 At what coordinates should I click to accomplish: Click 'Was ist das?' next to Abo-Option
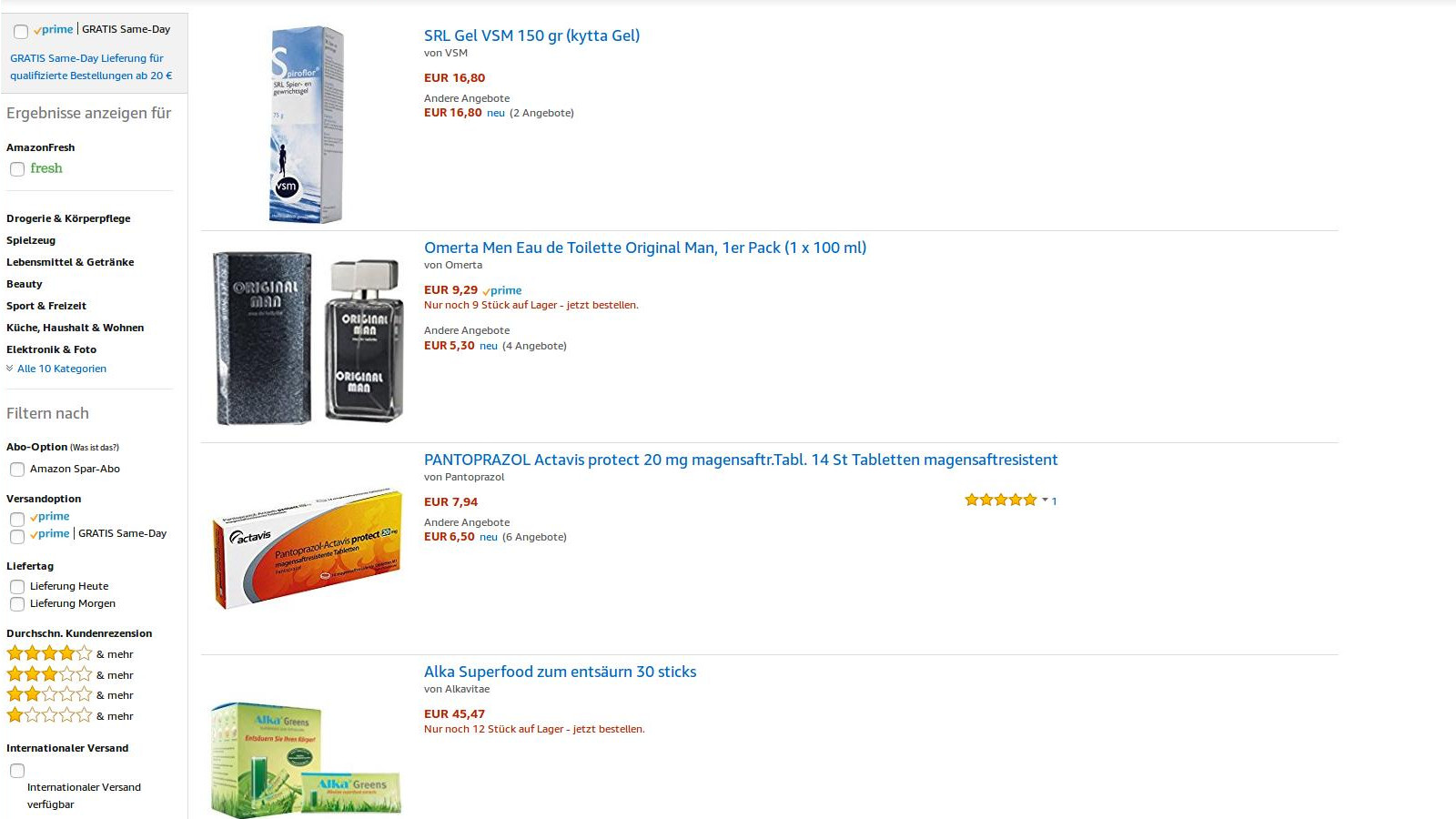pyautogui.click(x=95, y=448)
